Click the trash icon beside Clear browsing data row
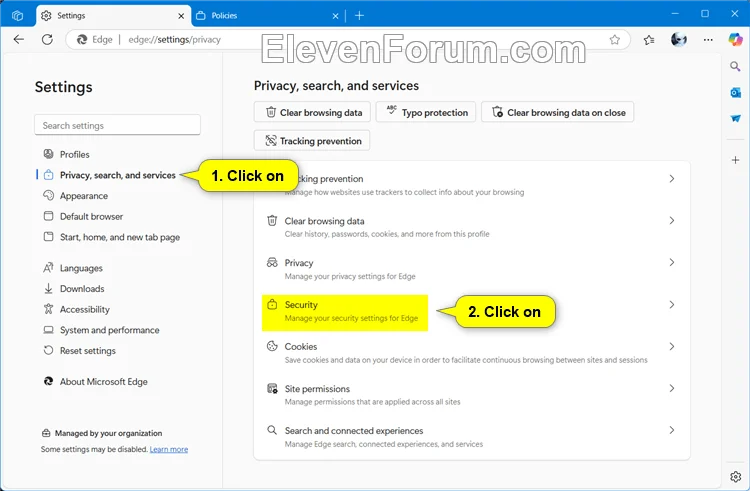750x491 pixels. (x=272, y=220)
